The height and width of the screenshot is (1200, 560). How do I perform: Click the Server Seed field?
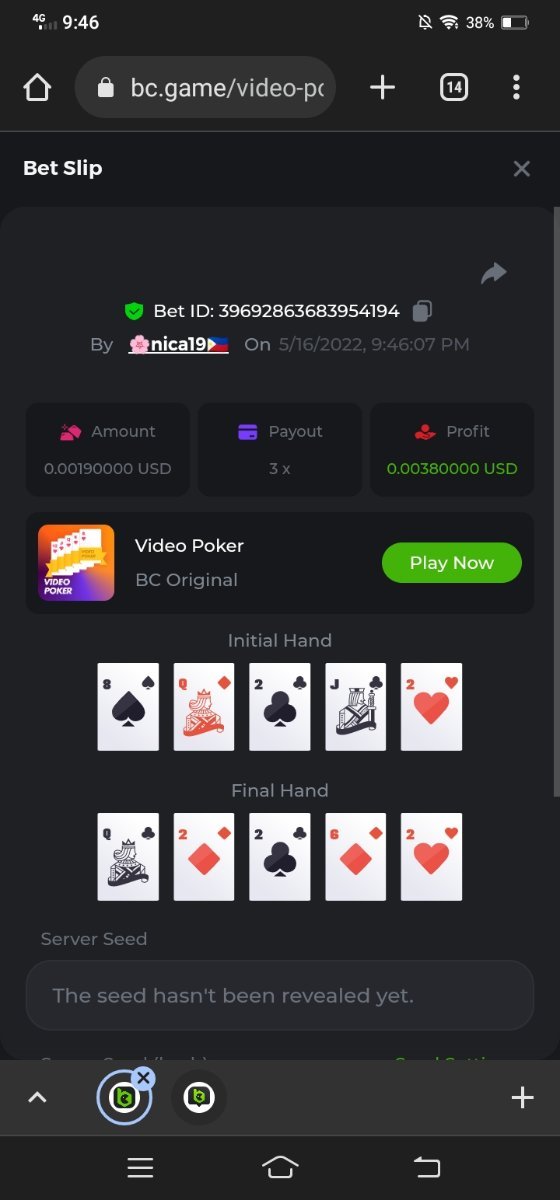[280, 996]
